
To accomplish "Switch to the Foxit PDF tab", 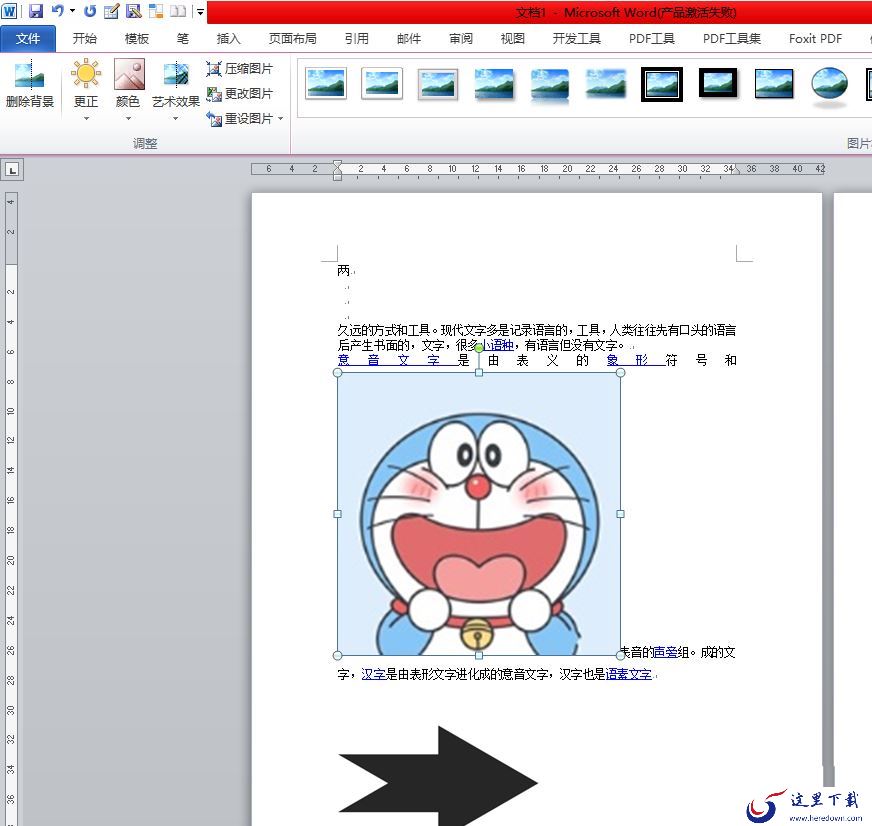I will 815,38.
